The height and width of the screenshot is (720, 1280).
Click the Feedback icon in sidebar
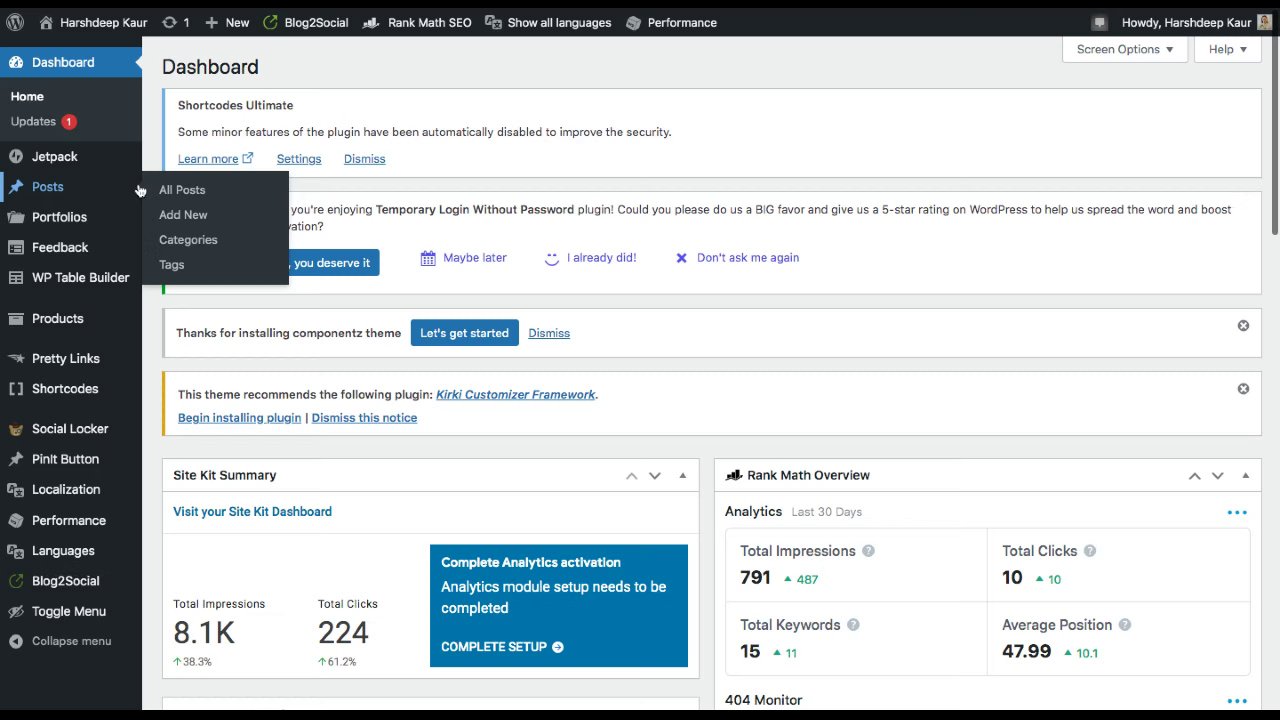pos(16,247)
